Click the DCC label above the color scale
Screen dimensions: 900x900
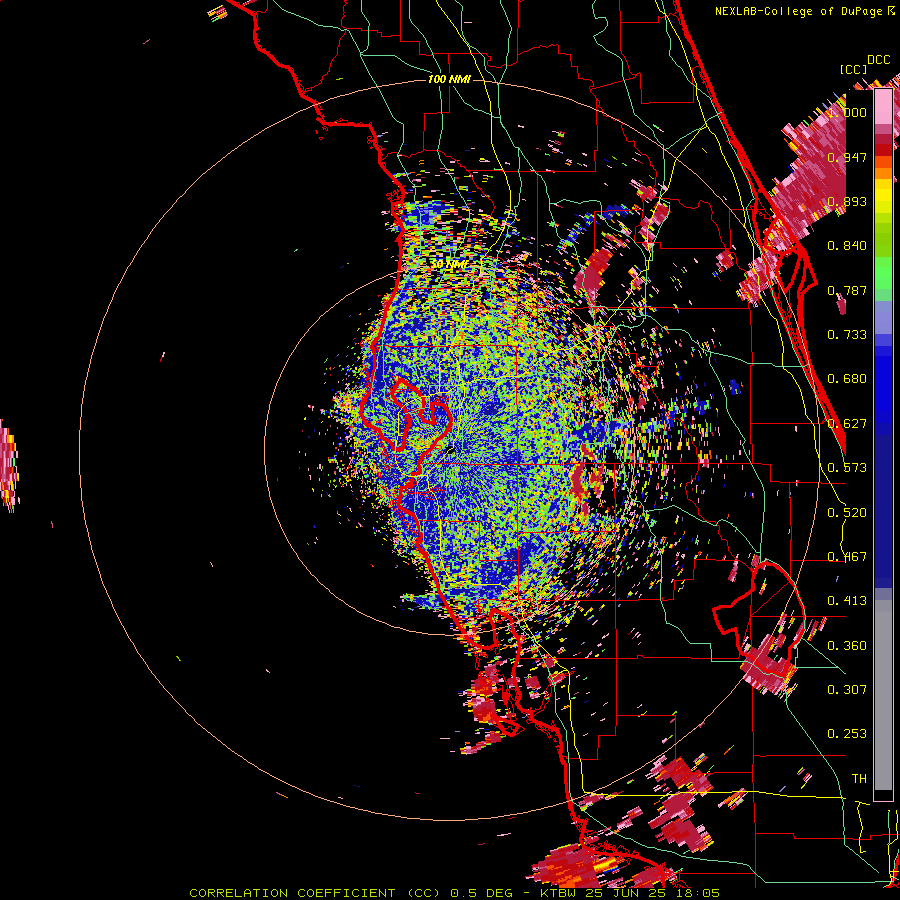[x=879, y=60]
